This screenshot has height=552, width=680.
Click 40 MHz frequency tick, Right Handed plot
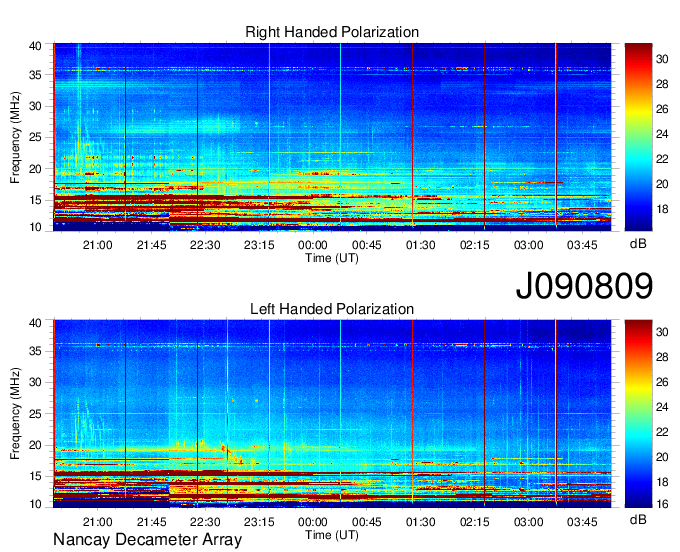click(35, 46)
